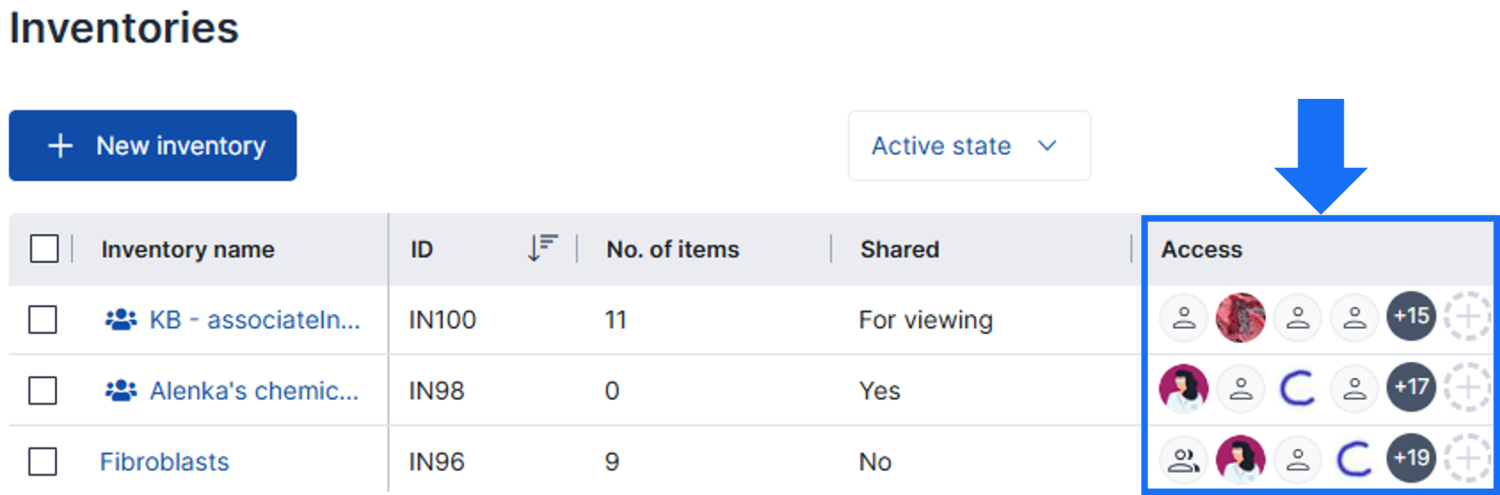Click the first woman avatar in IN98 row

tap(1184, 388)
